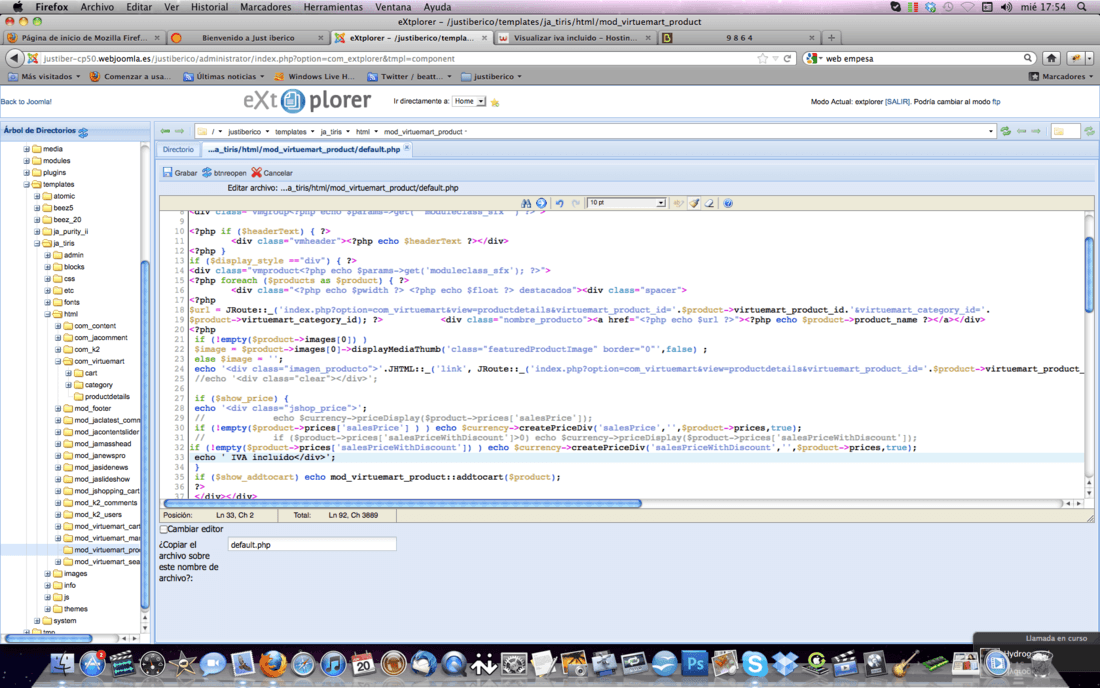Click the Firefox home button
1100x688 pixels.
coord(1051,58)
